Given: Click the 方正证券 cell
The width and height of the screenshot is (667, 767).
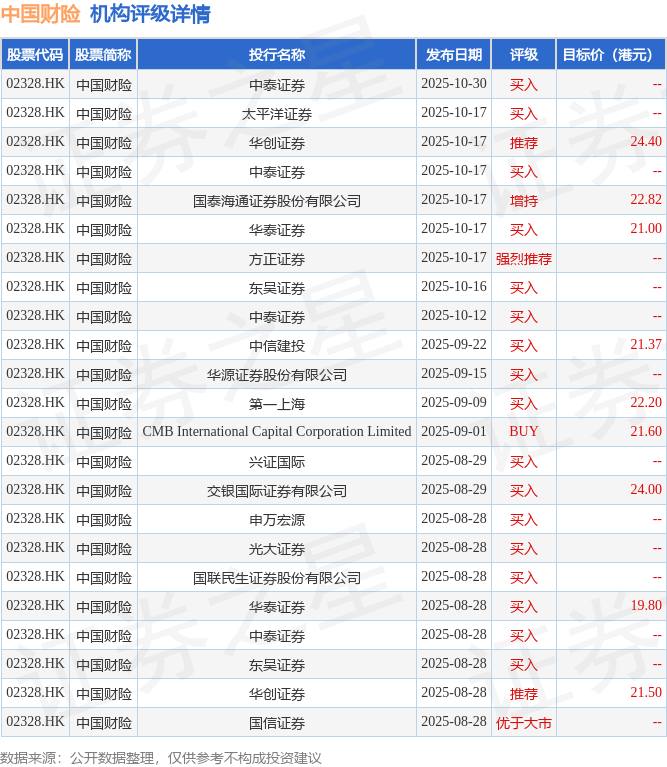Looking at the screenshot, I should [x=277, y=259].
